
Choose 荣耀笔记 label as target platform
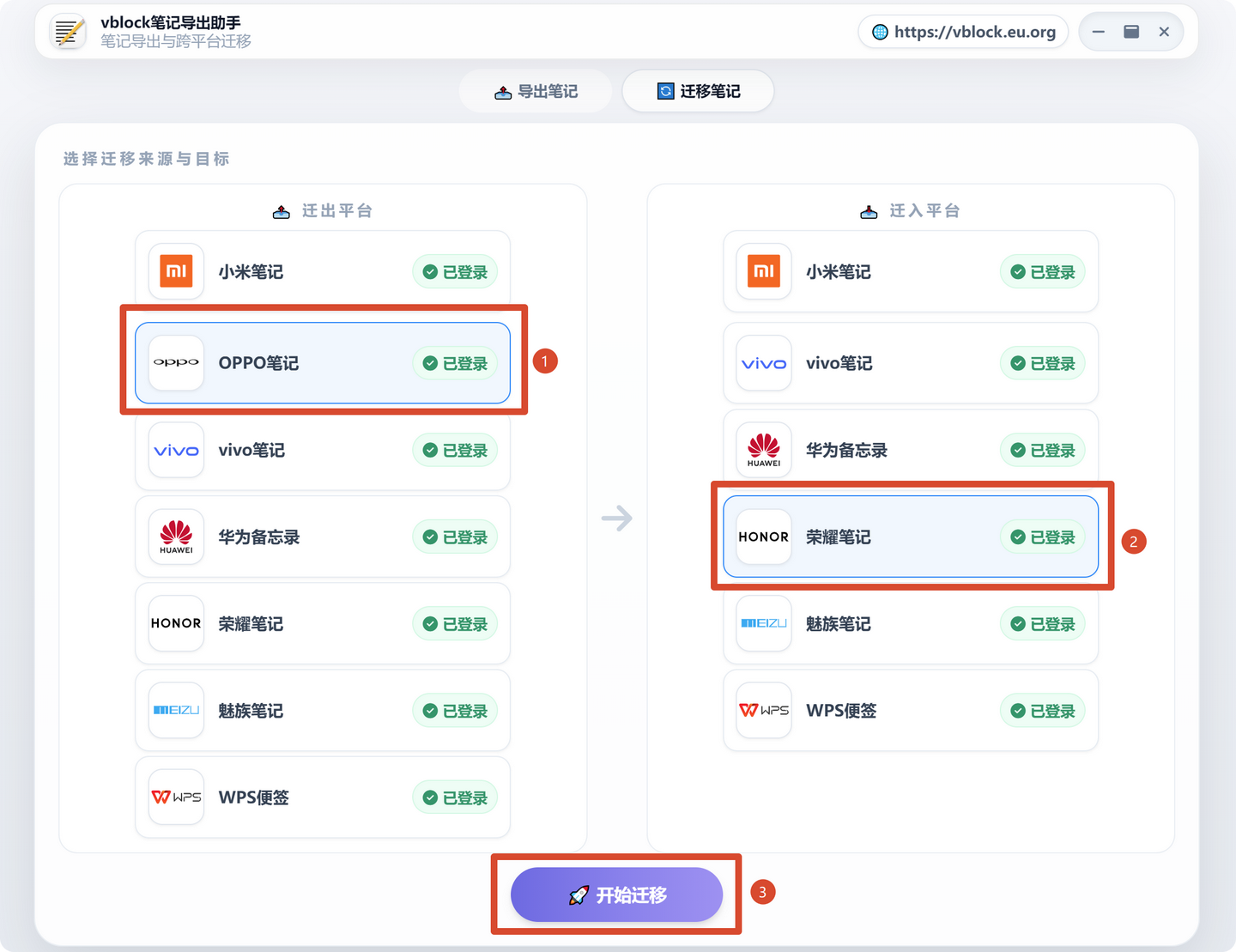[x=839, y=537]
